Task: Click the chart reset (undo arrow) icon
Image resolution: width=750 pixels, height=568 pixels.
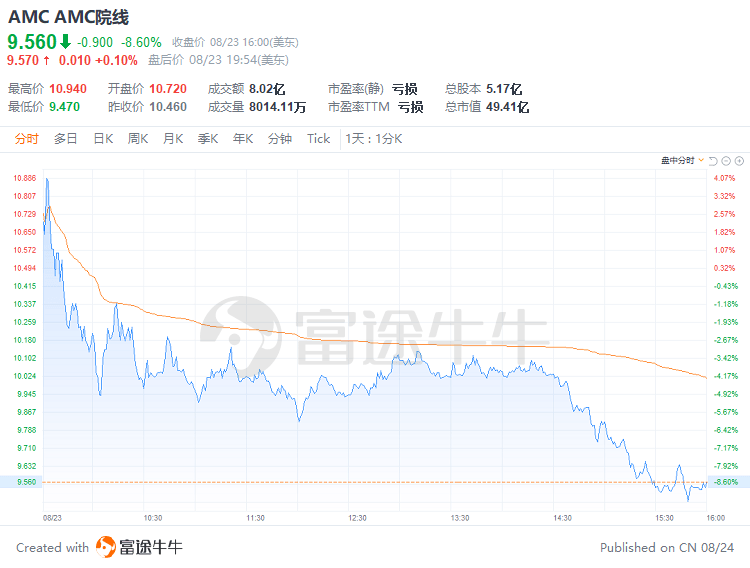Action: click(713, 161)
